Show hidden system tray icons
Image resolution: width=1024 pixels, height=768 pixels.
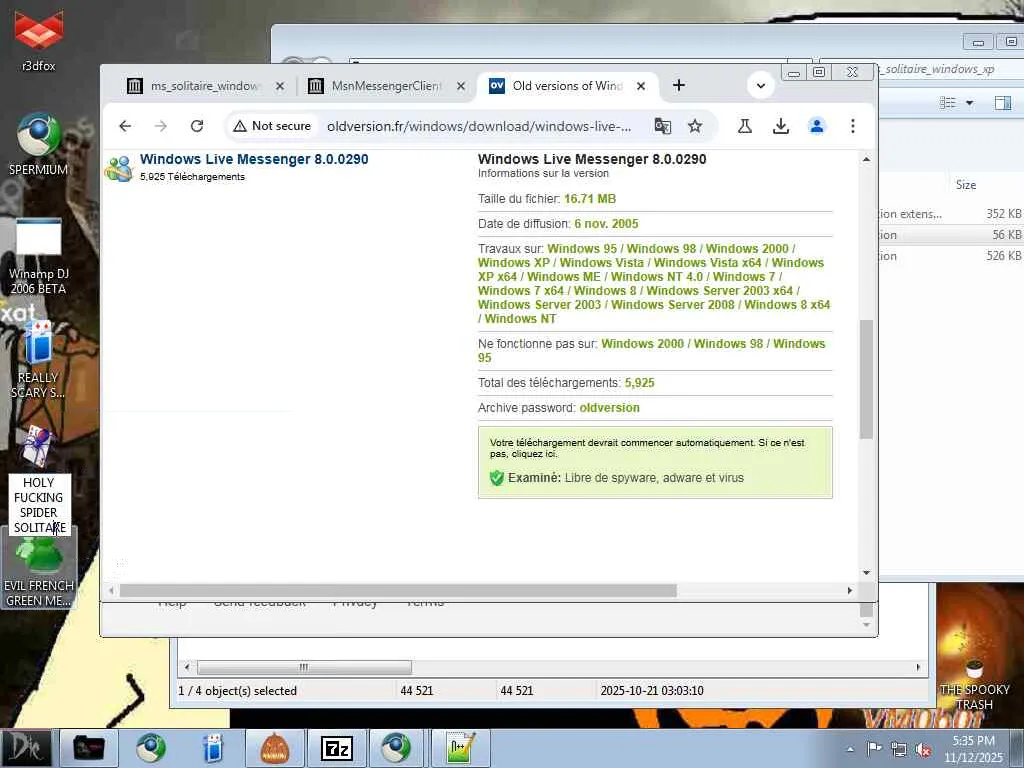[850, 749]
